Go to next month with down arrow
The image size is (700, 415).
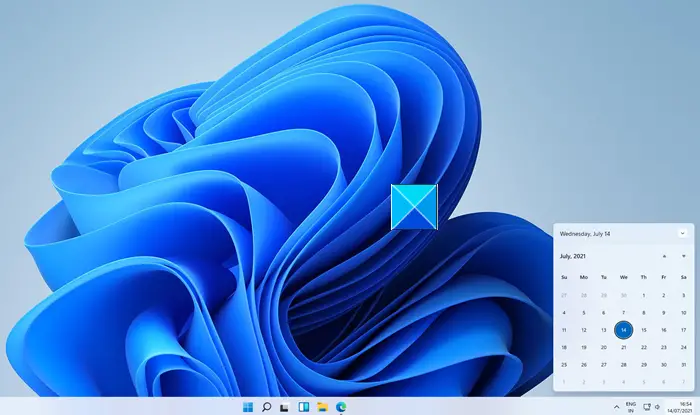point(683,256)
